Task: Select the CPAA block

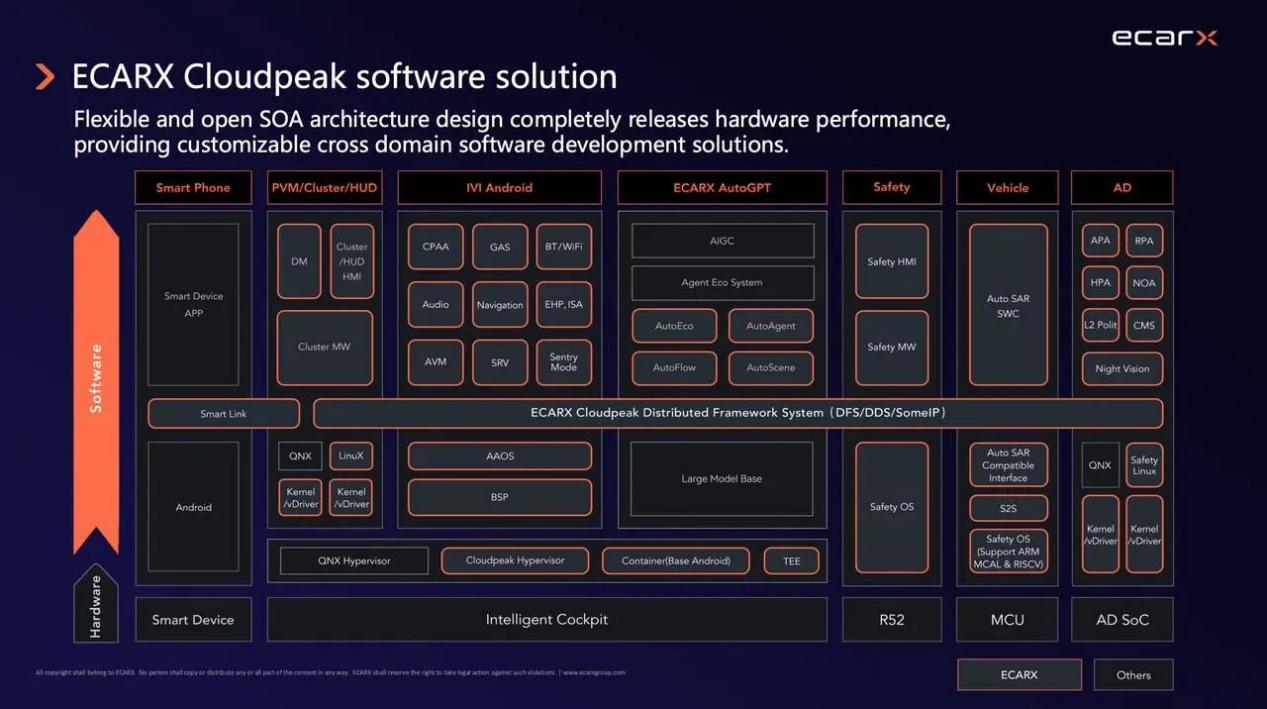Action: (436, 247)
